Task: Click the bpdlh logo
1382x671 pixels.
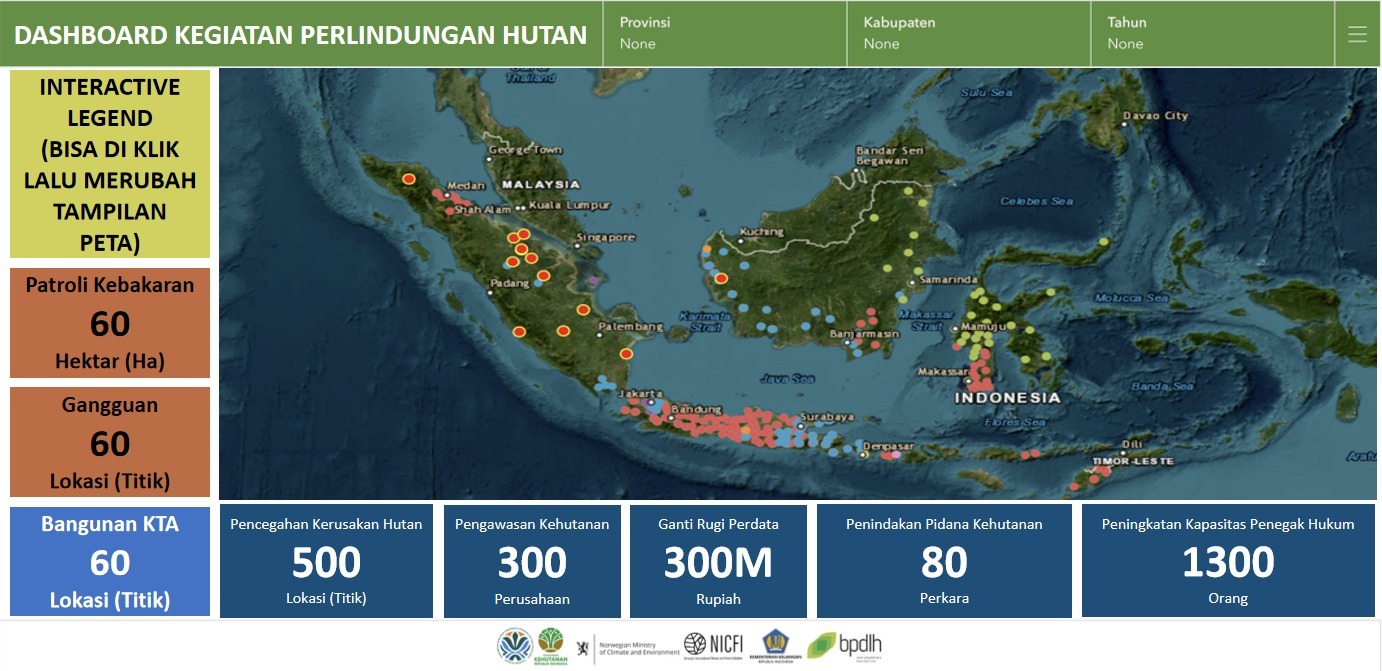Action: (844, 647)
